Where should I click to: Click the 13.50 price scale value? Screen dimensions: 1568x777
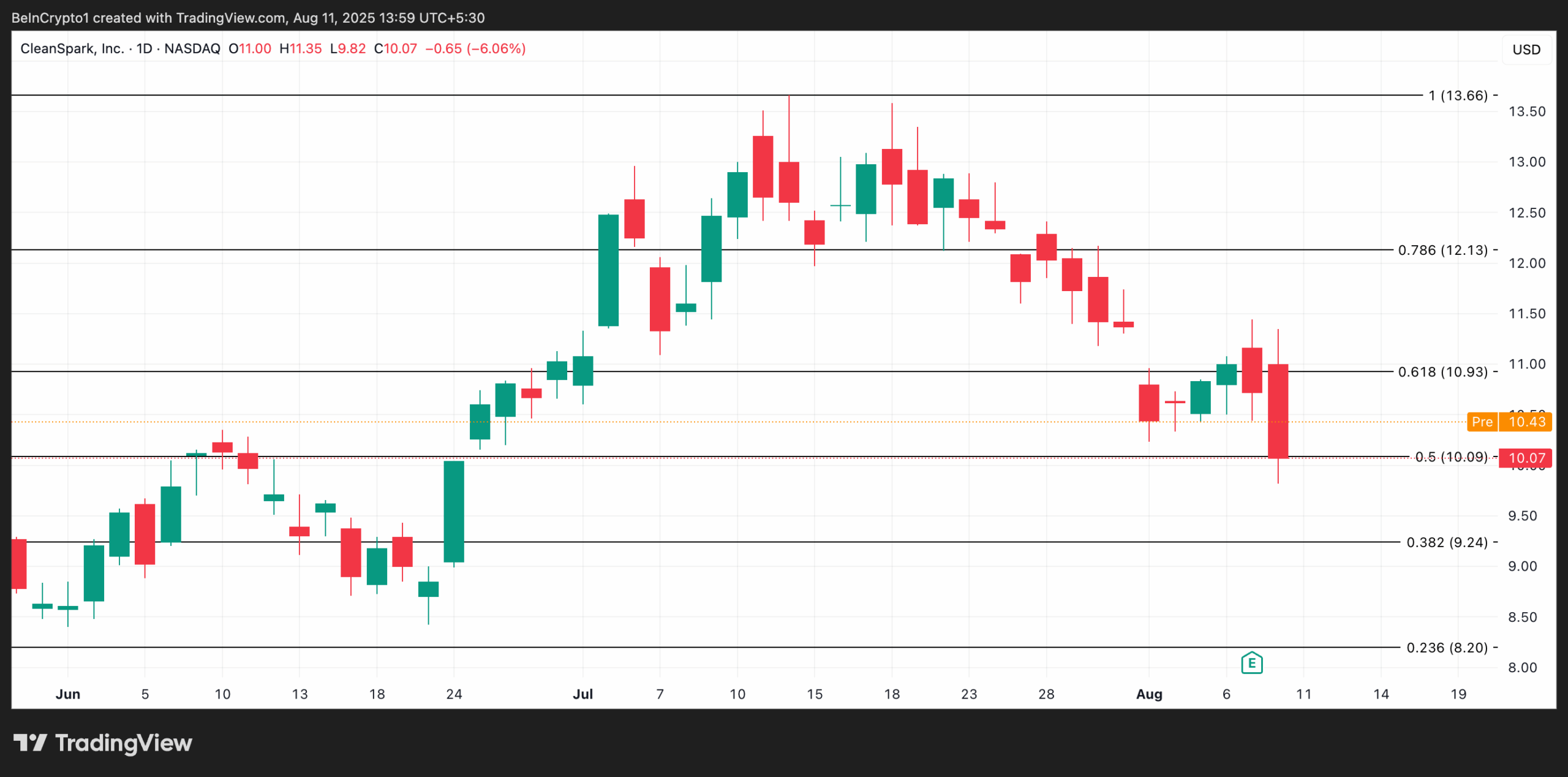(x=1526, y=112)
